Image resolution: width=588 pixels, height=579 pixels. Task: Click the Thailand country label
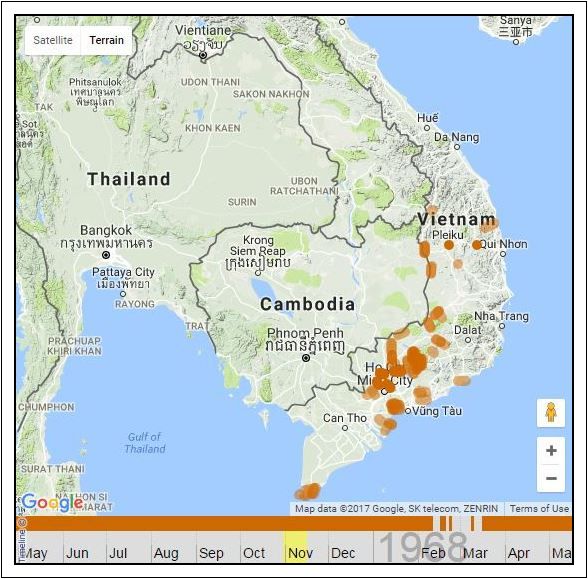click(129, 179)
